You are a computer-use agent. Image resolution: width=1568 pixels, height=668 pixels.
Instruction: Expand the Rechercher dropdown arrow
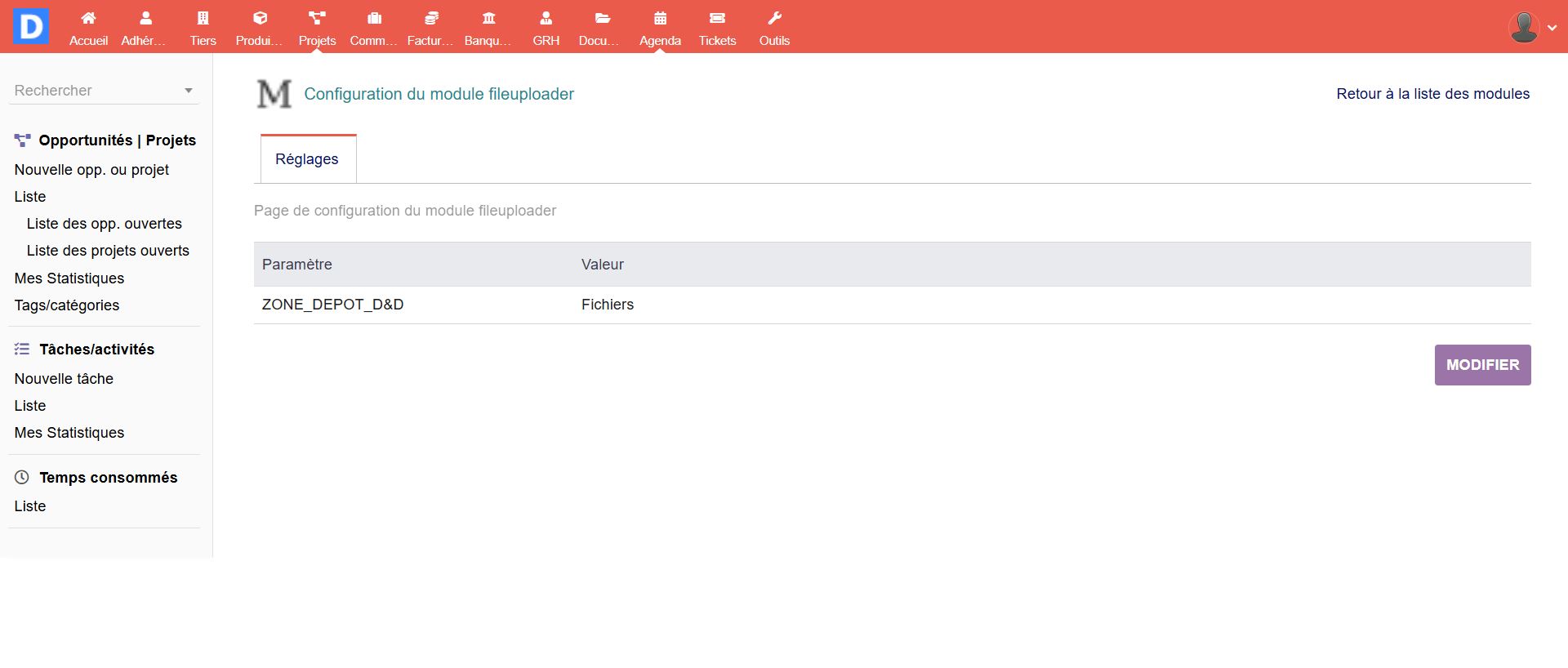[189, 91]
